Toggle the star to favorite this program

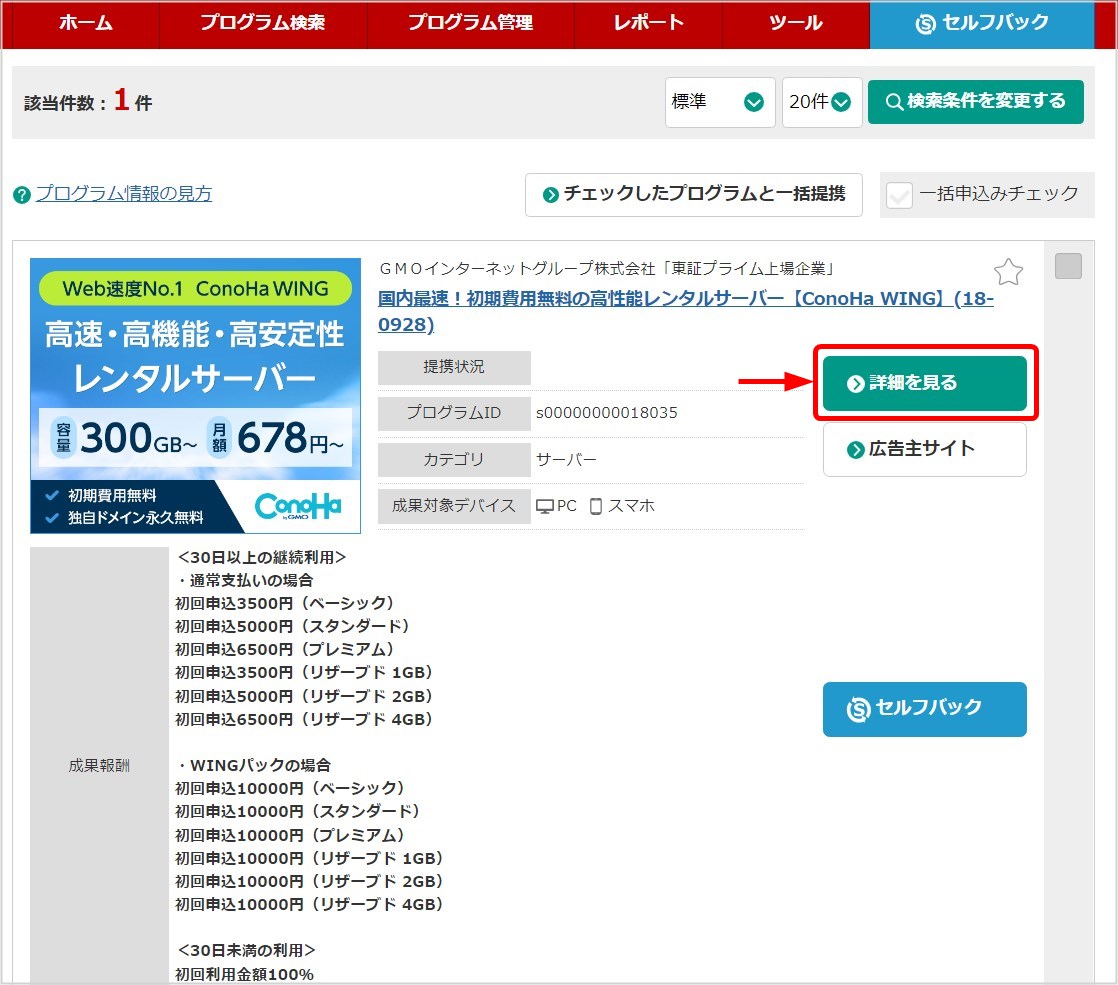(1009, 271)
